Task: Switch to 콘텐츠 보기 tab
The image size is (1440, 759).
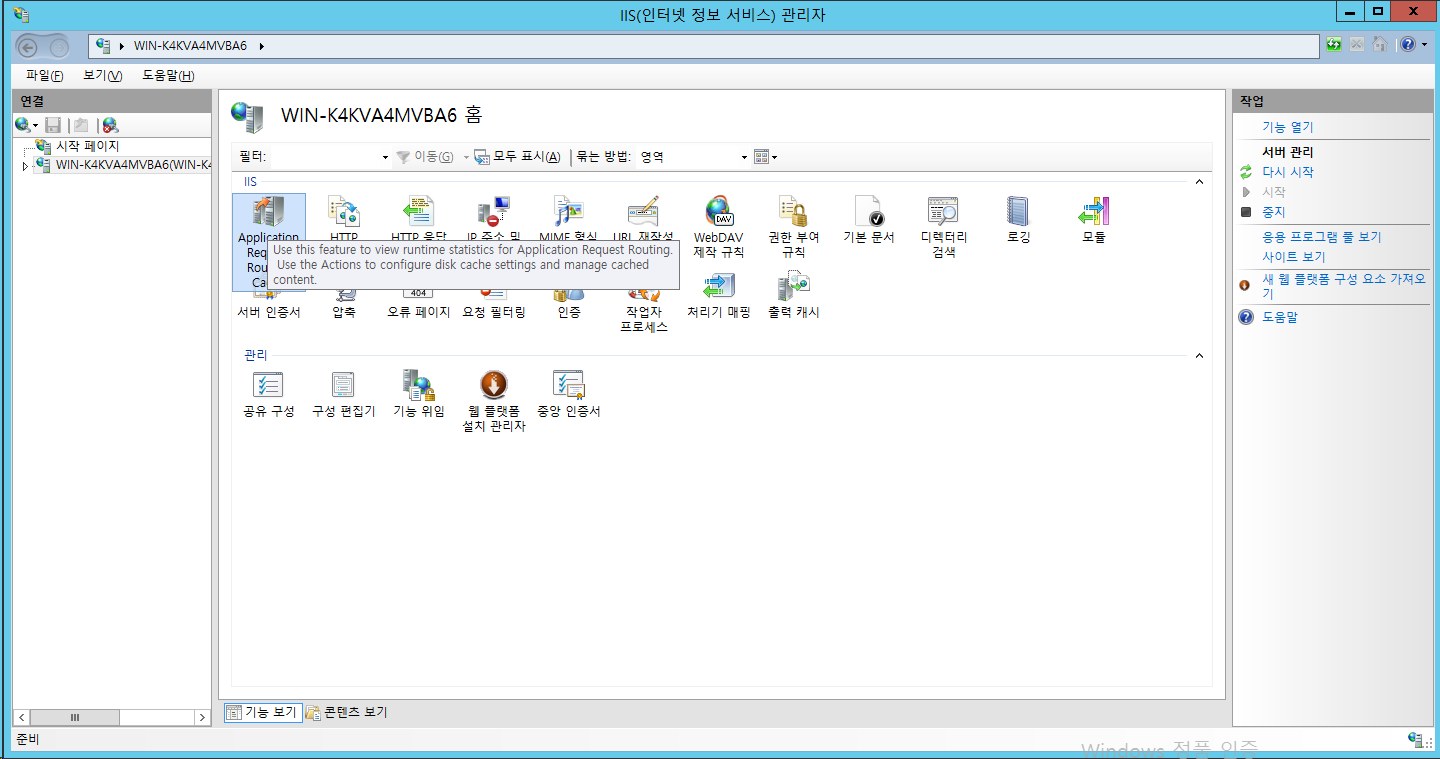Action: pos(347,712)
